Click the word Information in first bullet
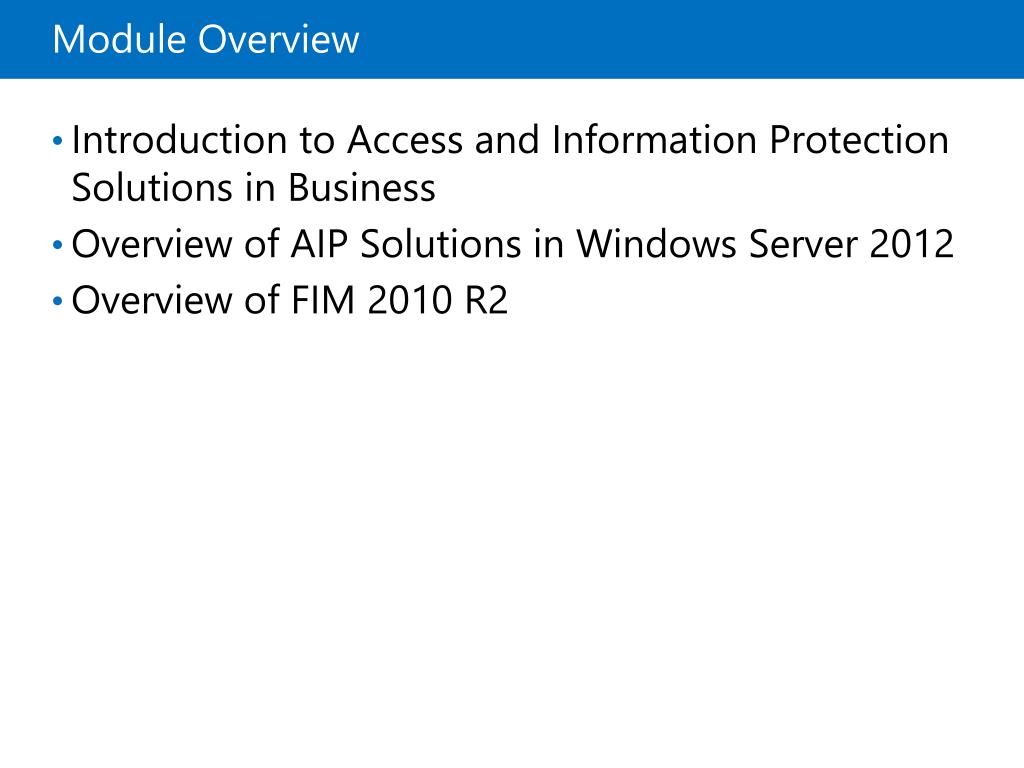Screen dimensions: 1024x768 tap(654, 140)
